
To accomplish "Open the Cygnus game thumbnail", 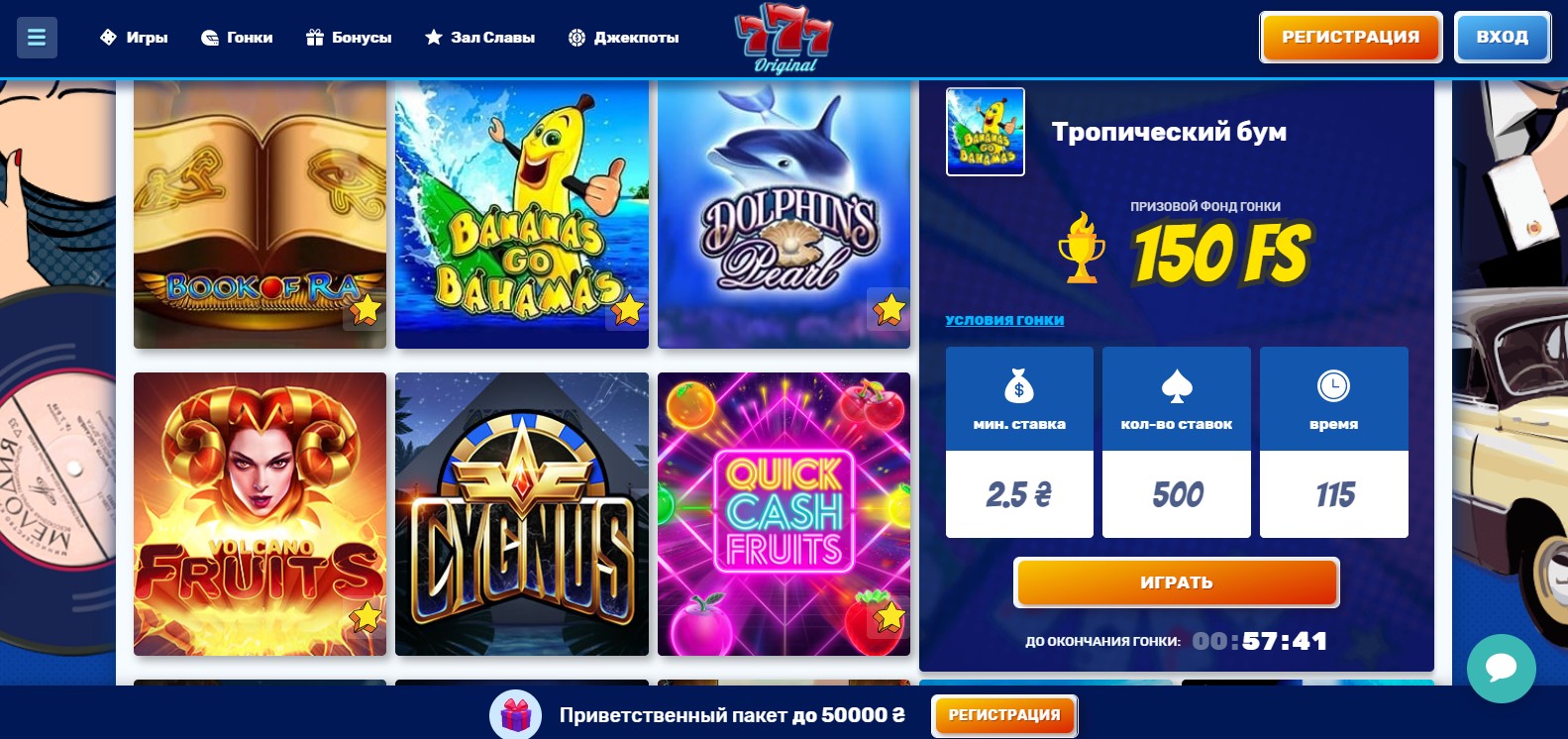I will [x=522, y=514].
